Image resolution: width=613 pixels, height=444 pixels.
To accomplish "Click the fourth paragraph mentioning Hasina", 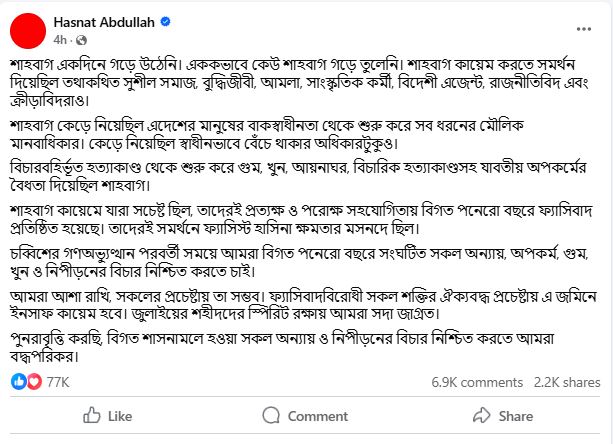I will (x=301, y=219).
